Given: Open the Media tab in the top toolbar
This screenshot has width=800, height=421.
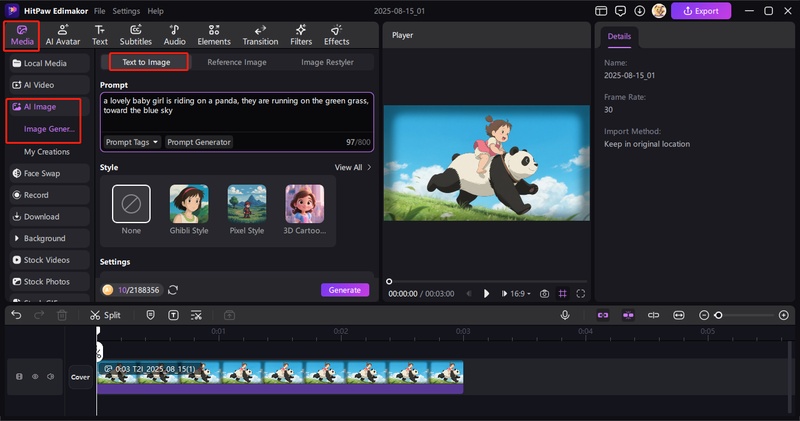Looking at the screenshot, I should (22, 35).
